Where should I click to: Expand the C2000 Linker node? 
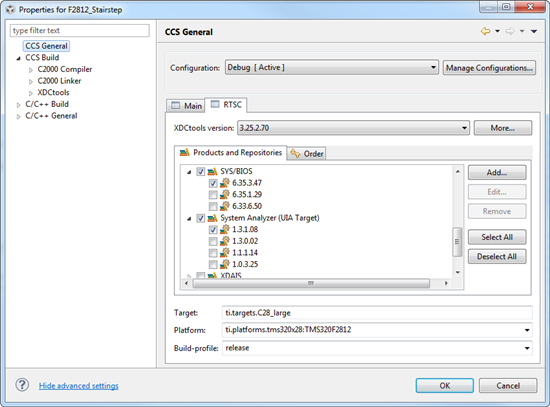(31, 82)
